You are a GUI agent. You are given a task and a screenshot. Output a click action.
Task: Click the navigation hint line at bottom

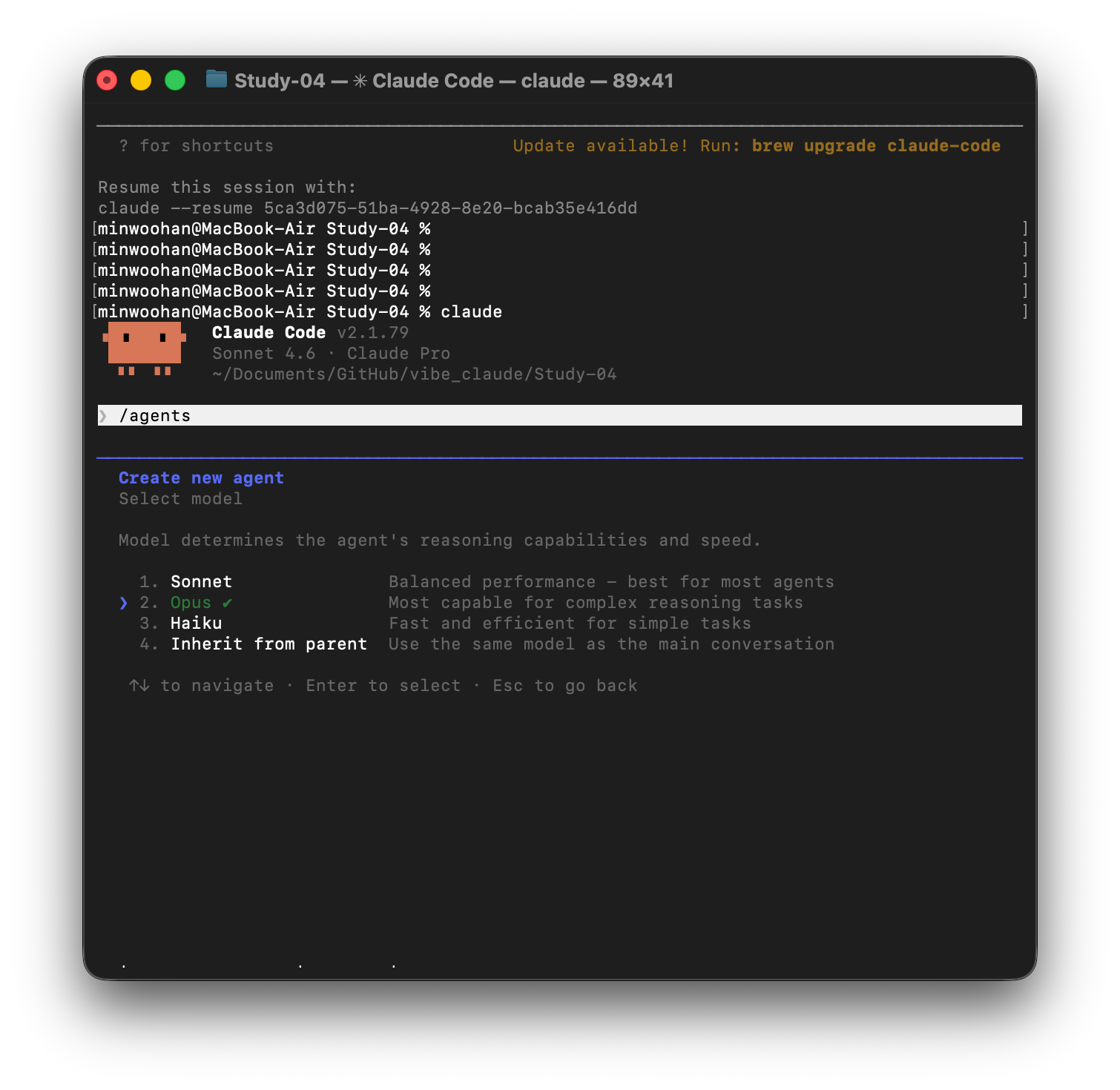point(383,686)
